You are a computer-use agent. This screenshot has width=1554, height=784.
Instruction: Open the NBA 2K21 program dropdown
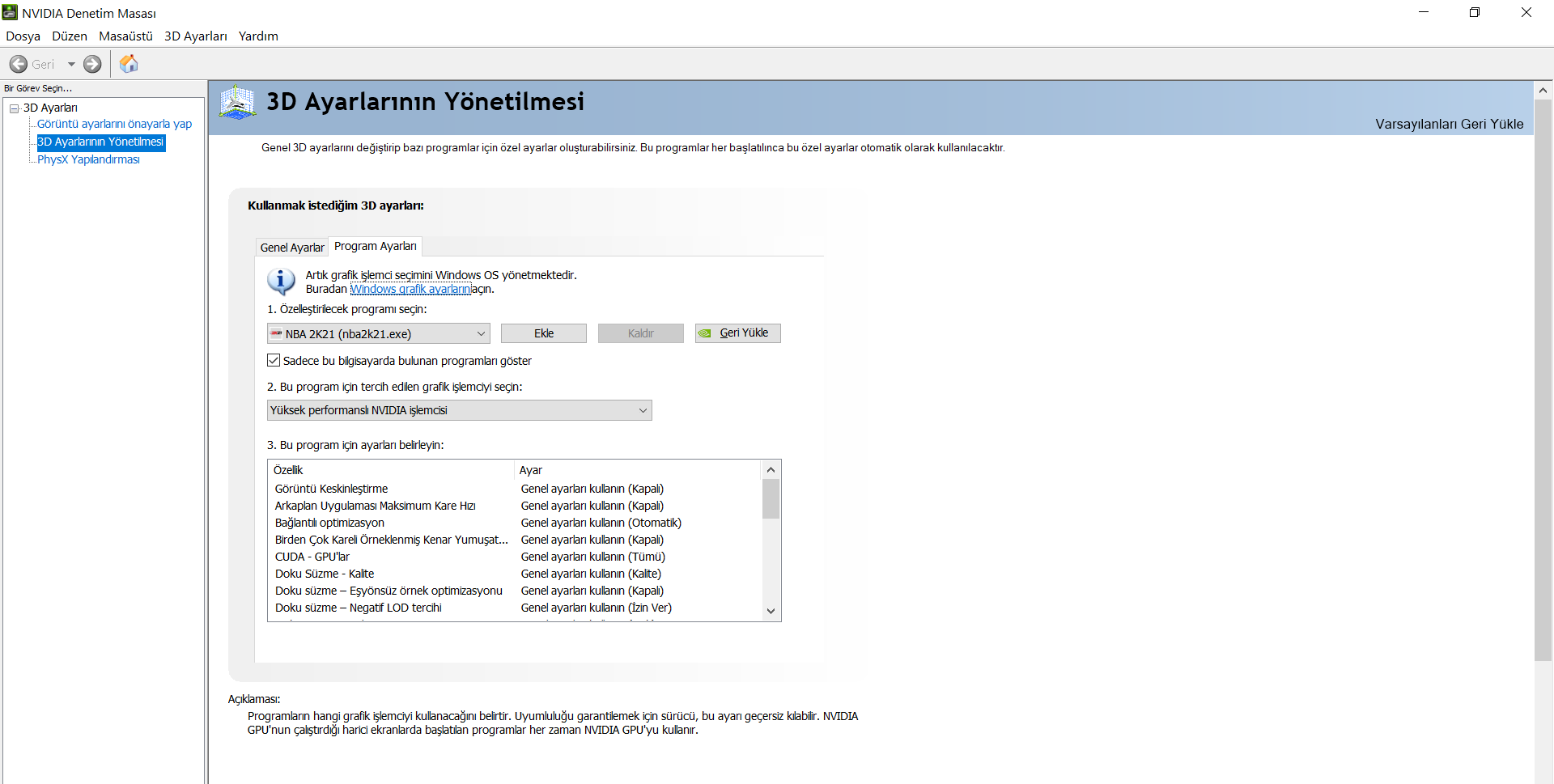click(379, 333)
